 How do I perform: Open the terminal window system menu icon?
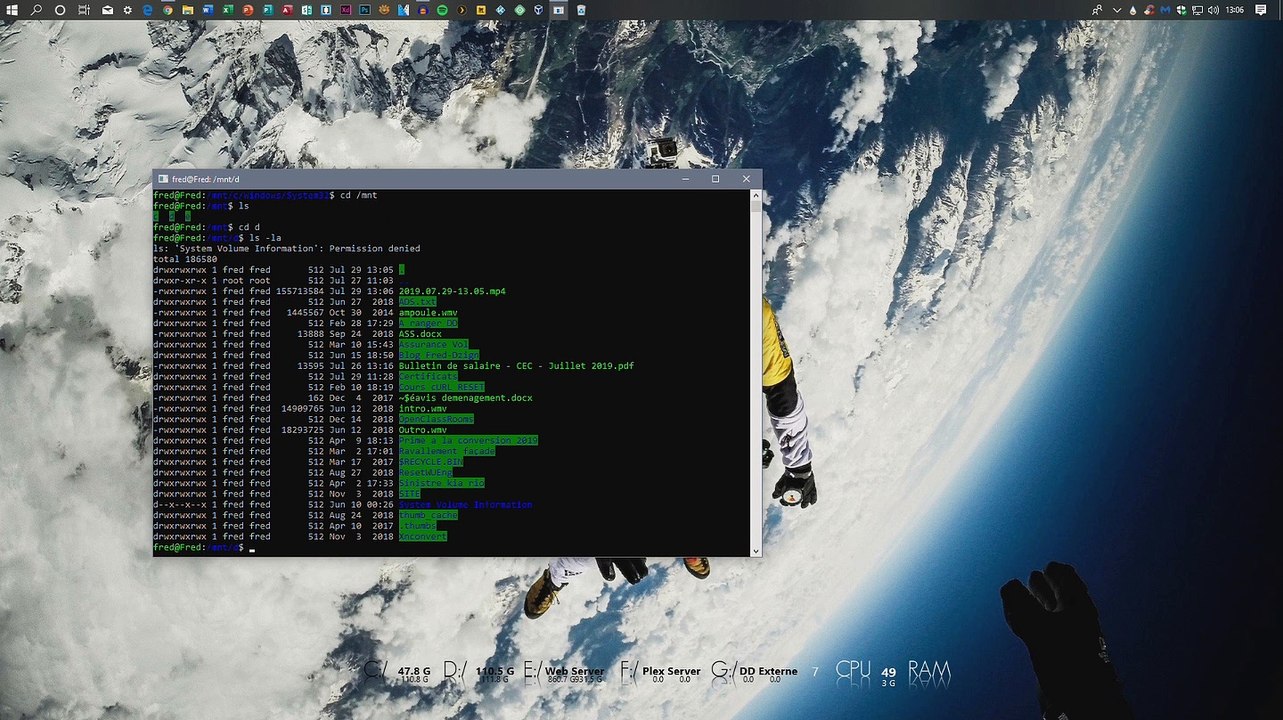(163, 179)
